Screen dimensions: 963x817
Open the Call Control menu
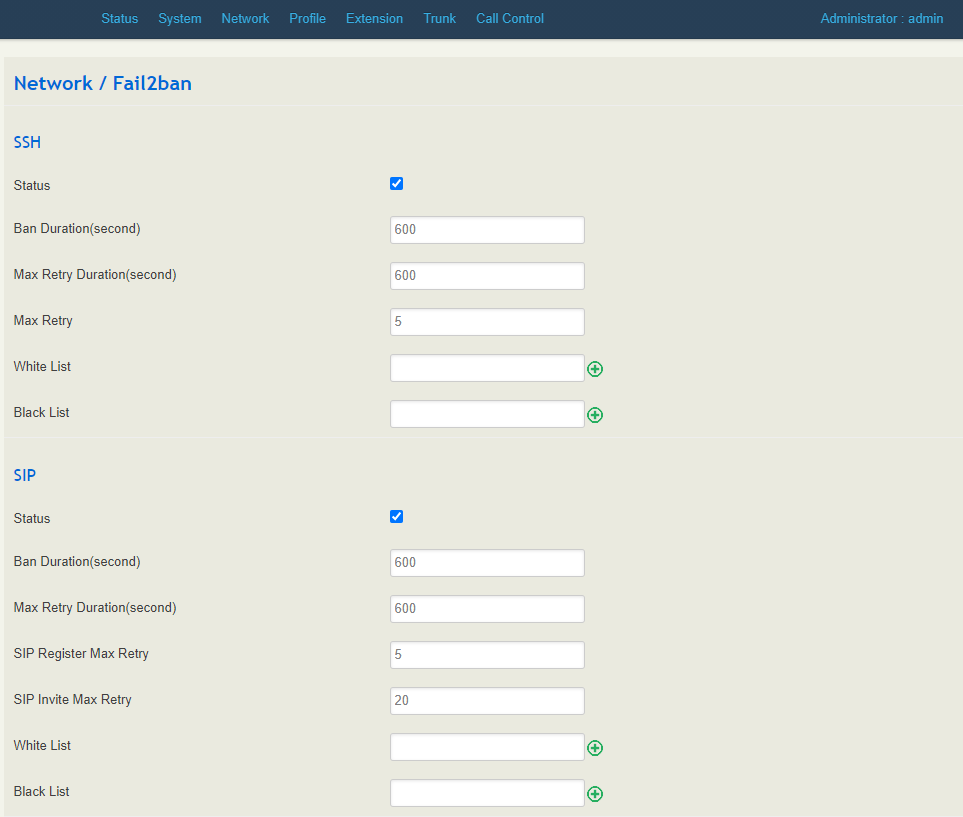(x=510, y=19)
